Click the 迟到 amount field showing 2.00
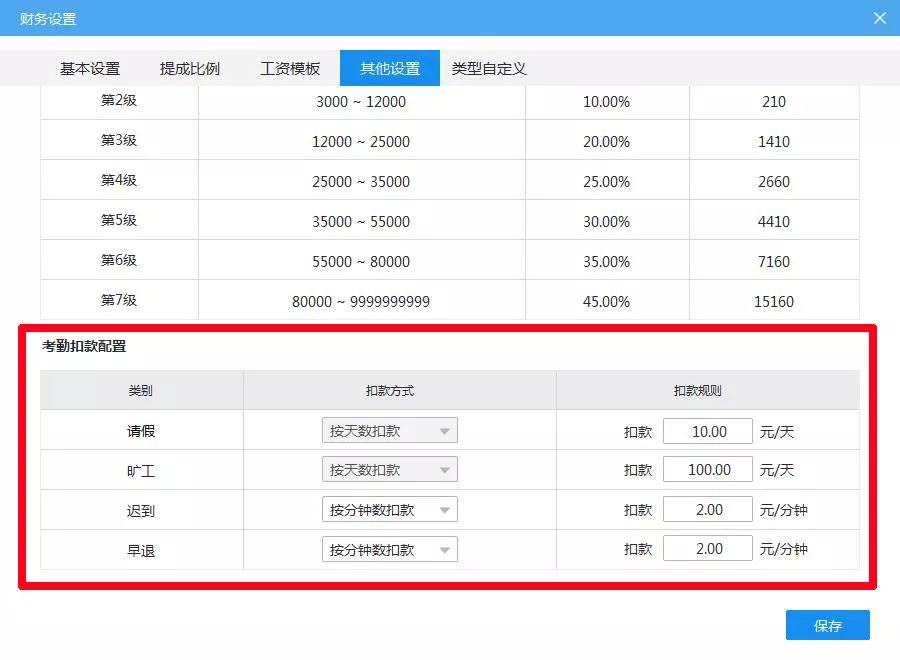The width and height of the screenshot is (900, 660). (708, 508)
